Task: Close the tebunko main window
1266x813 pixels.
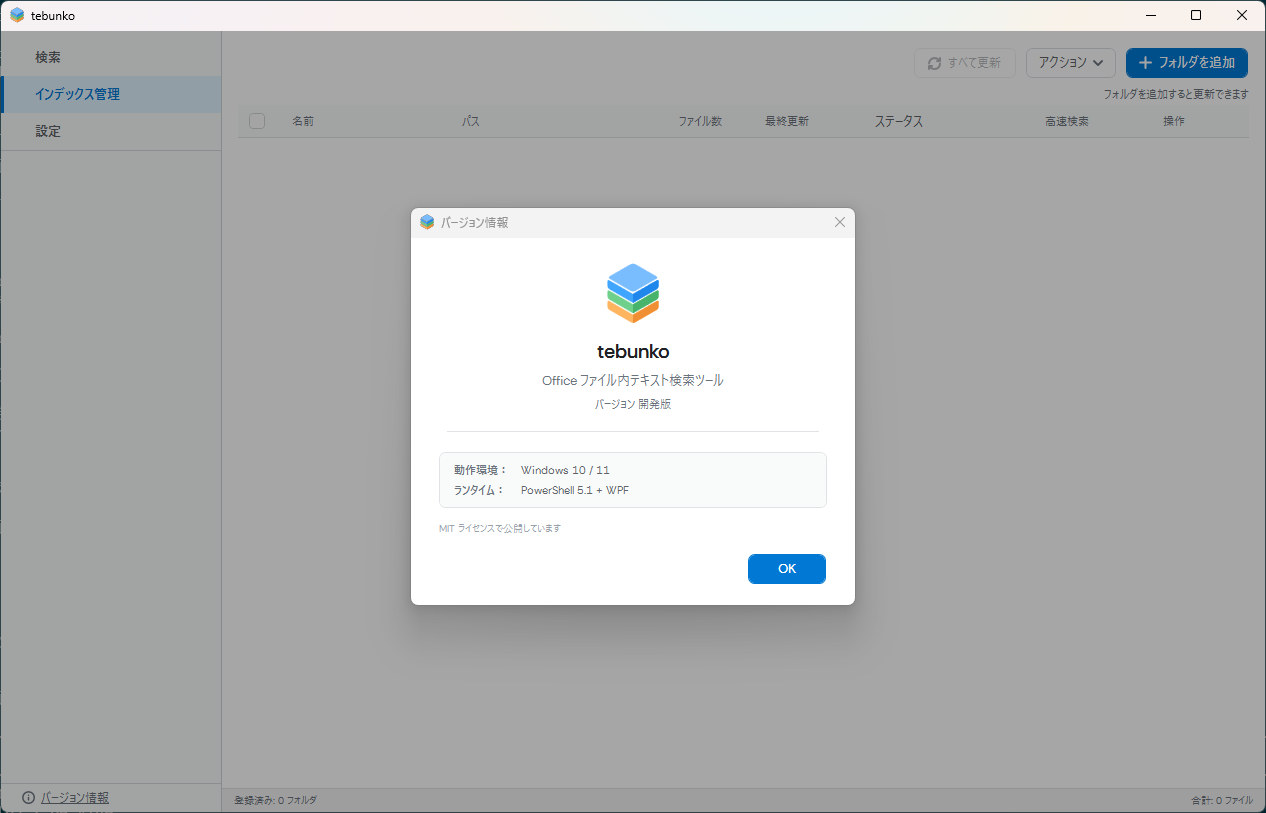Action: (1242, 15)
